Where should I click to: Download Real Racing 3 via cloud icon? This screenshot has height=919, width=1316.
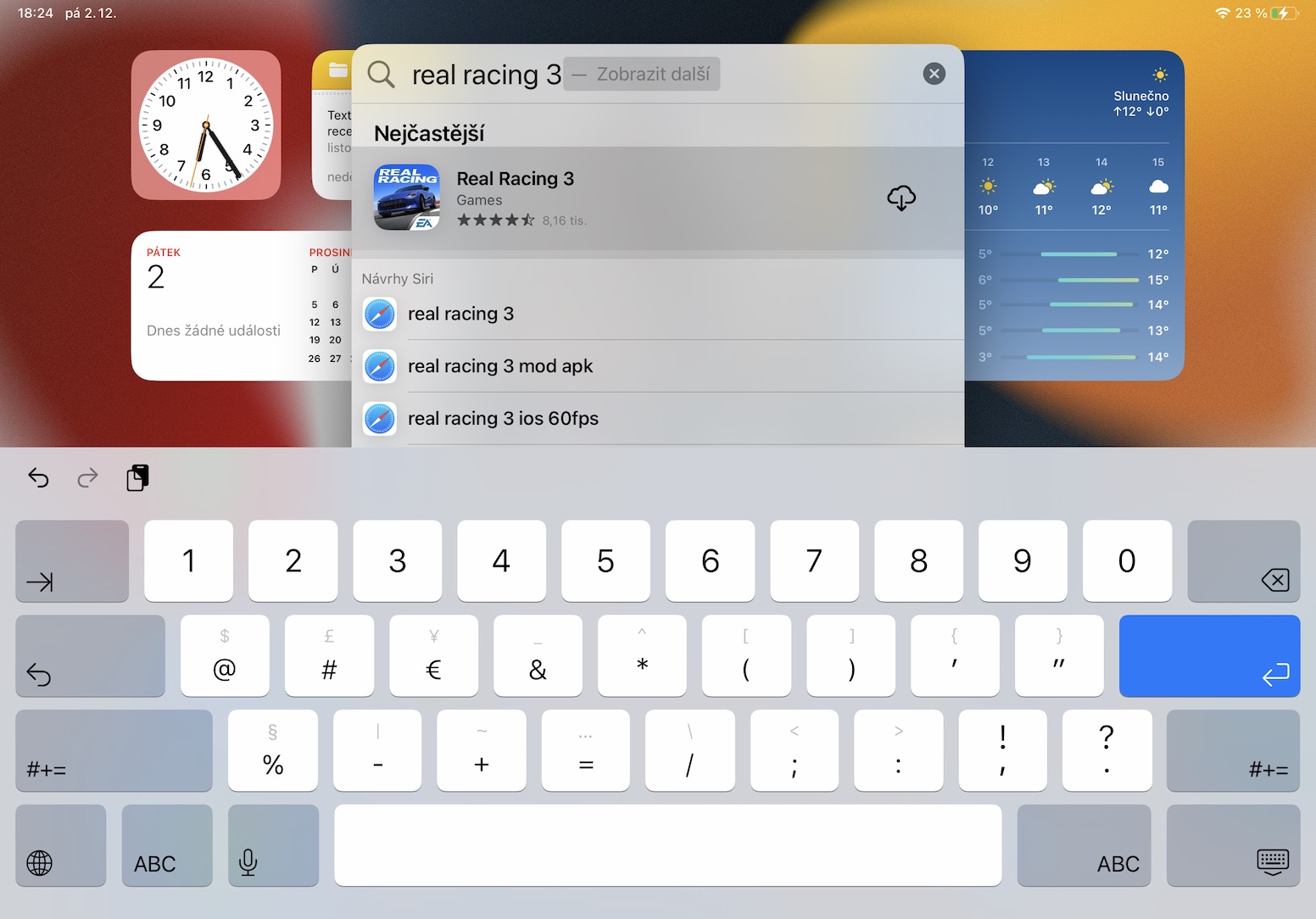901,198
